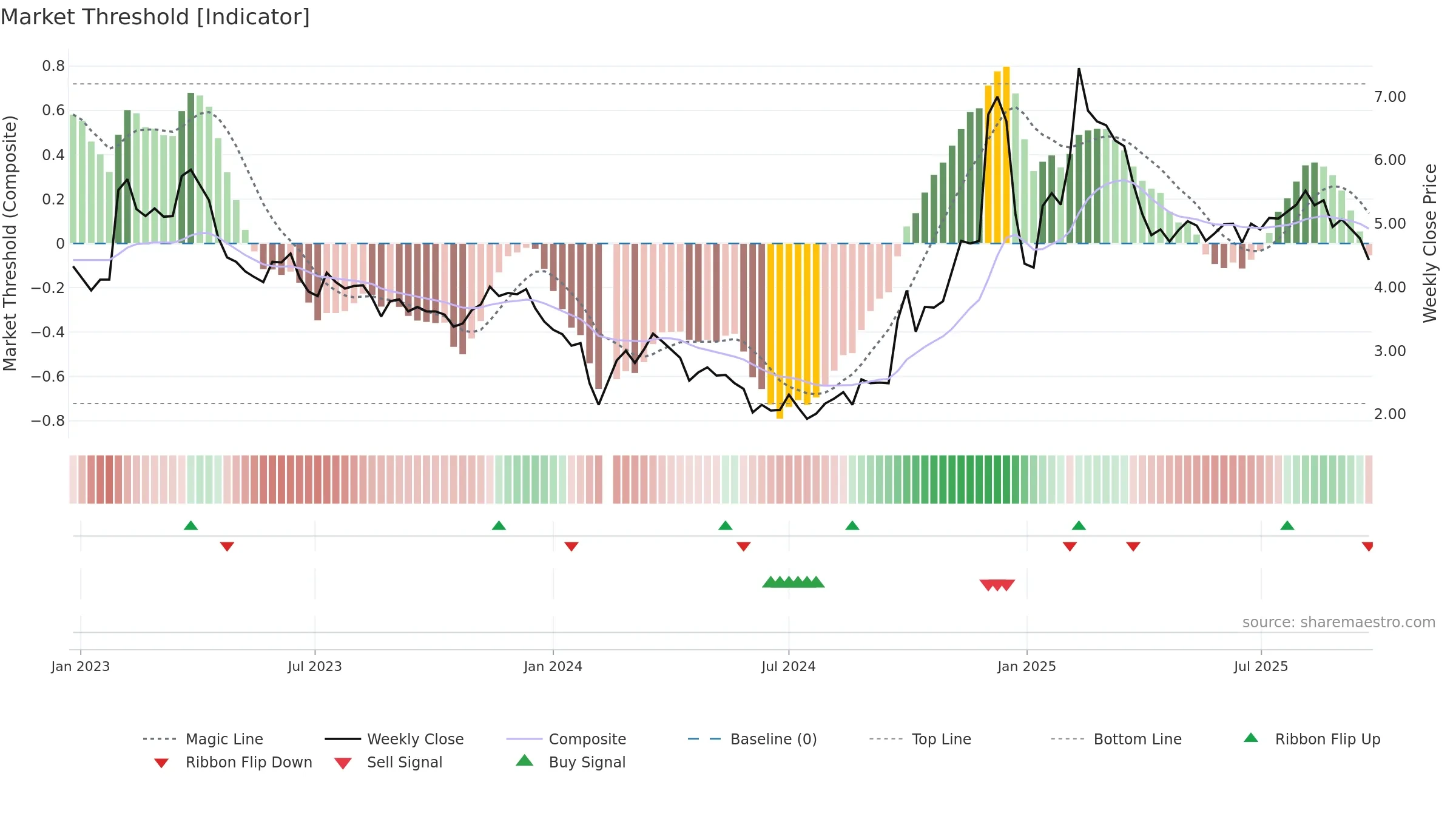
Task: Click the buy signal cluster near Jul 2024
Action: [x=794, y=582]
